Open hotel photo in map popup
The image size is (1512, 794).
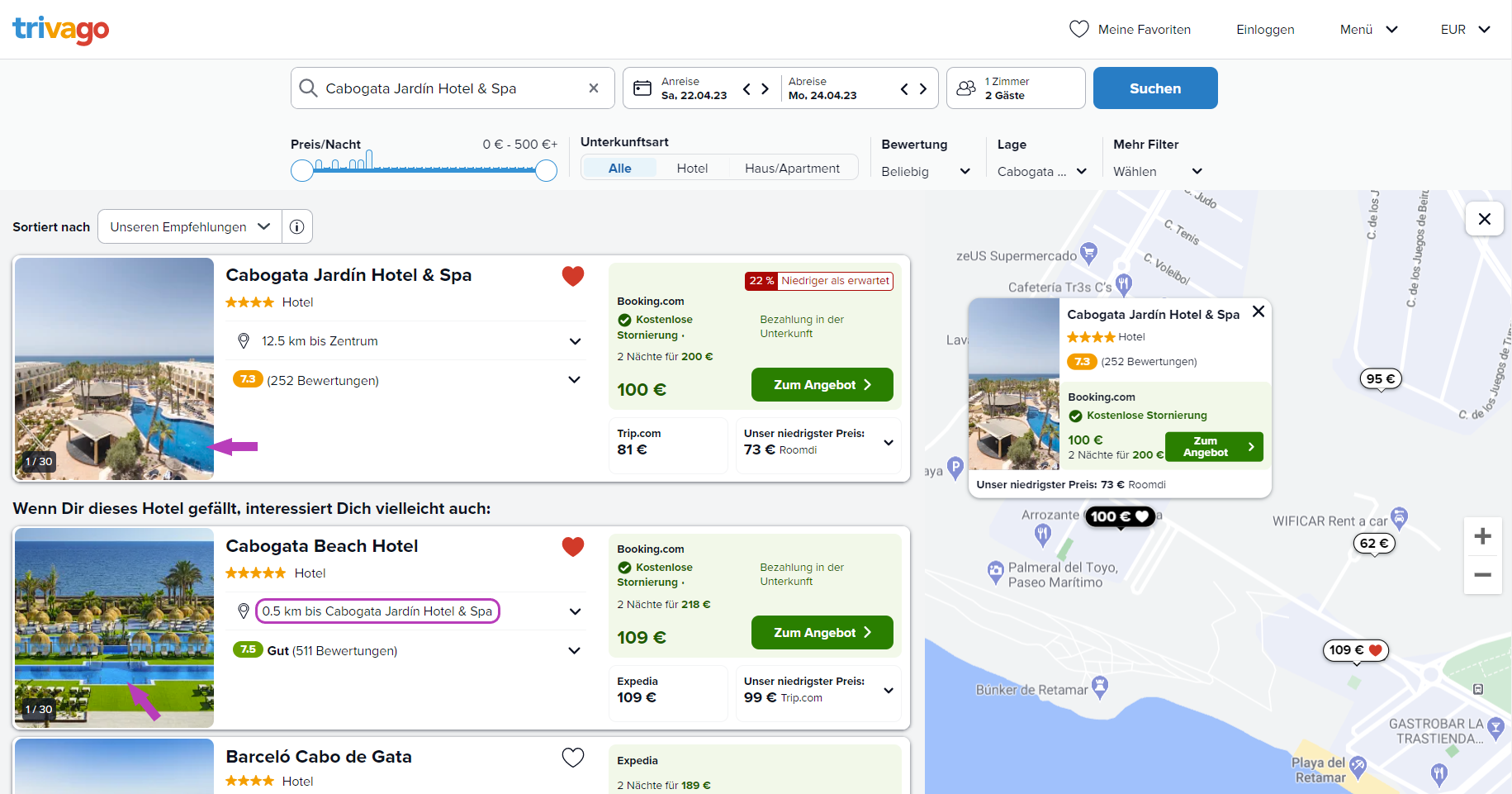click(x=1013, y=384)
